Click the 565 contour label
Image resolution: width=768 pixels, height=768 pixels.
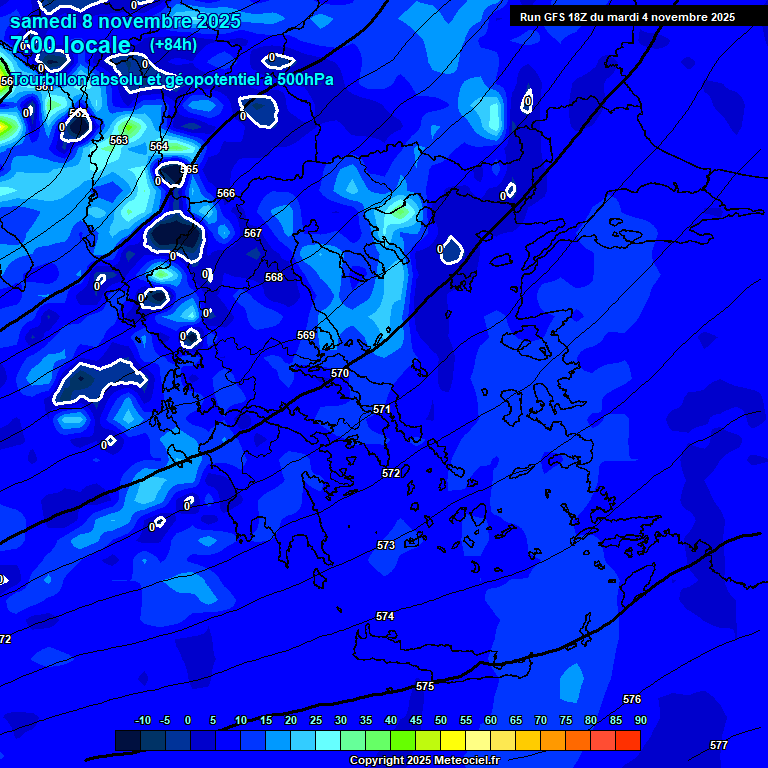(x=189, y=169)
